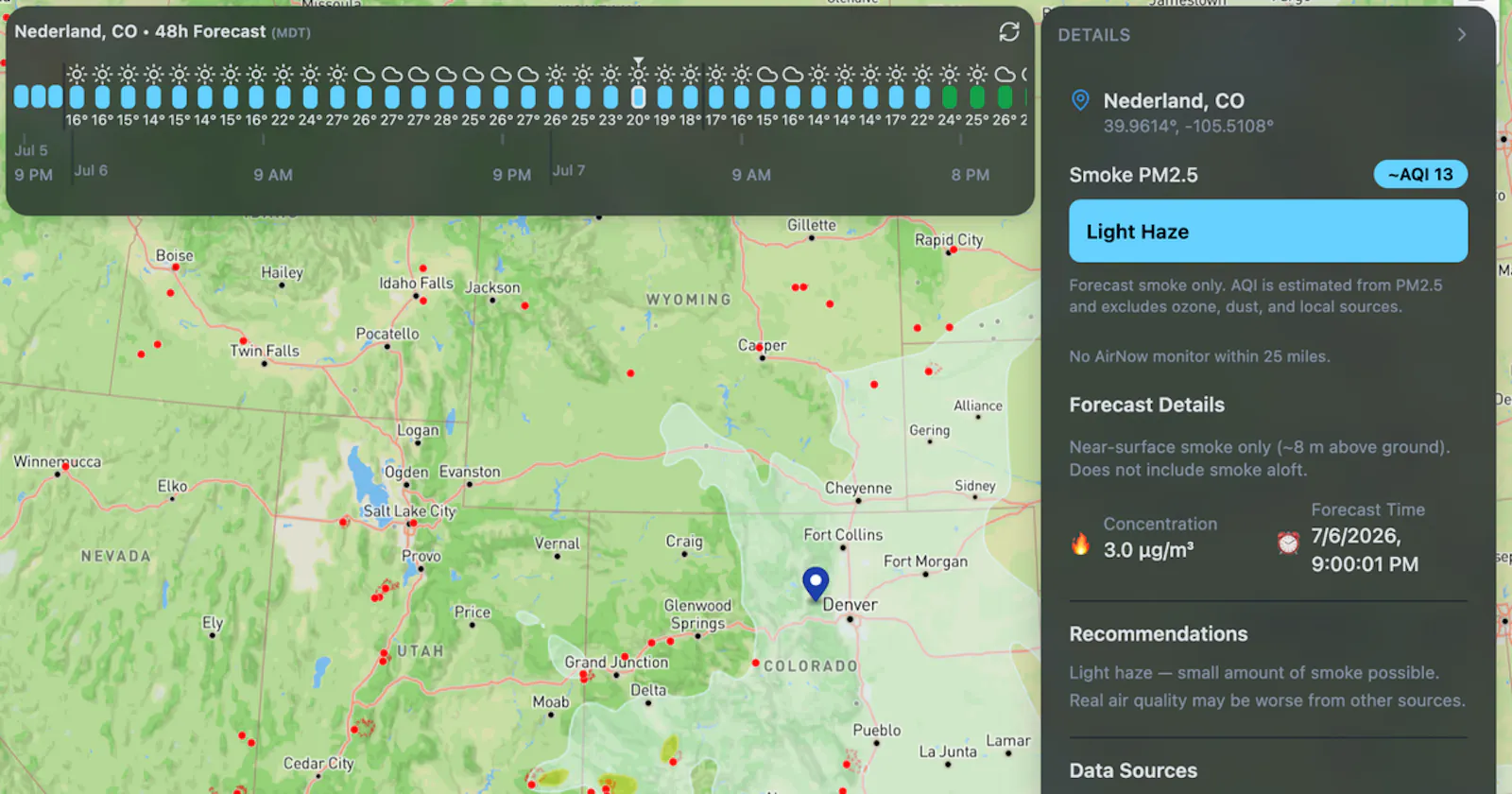Click the Forecast Details heading

1147,405
